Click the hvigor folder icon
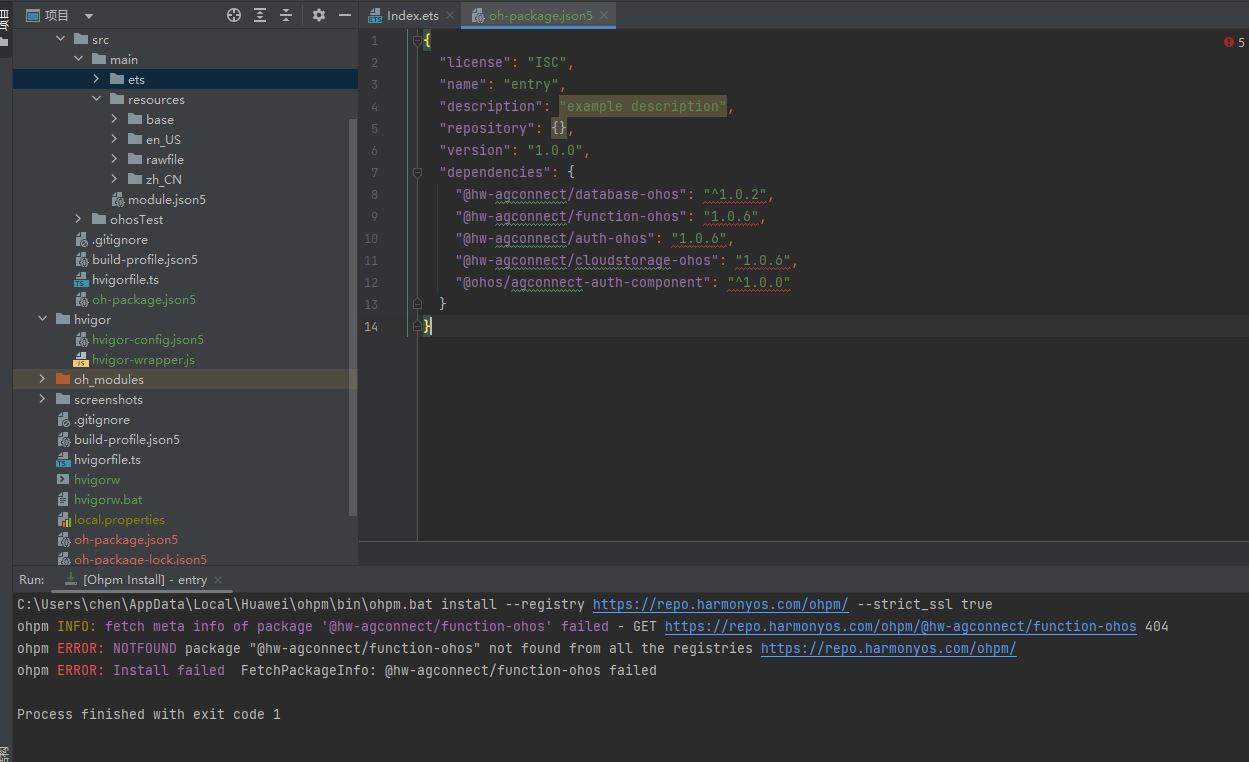The image size is (1249, 762). [63, 319]
